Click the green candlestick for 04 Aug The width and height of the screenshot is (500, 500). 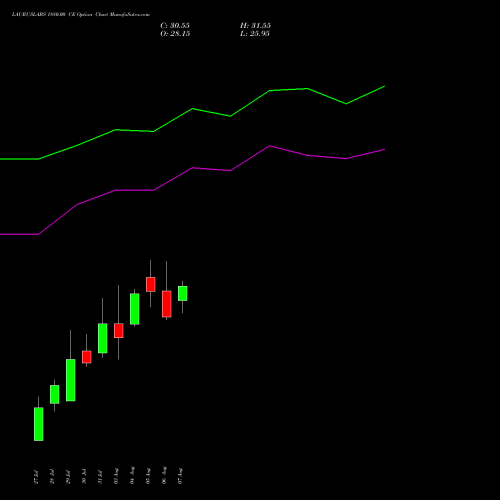tap(135, 309)
